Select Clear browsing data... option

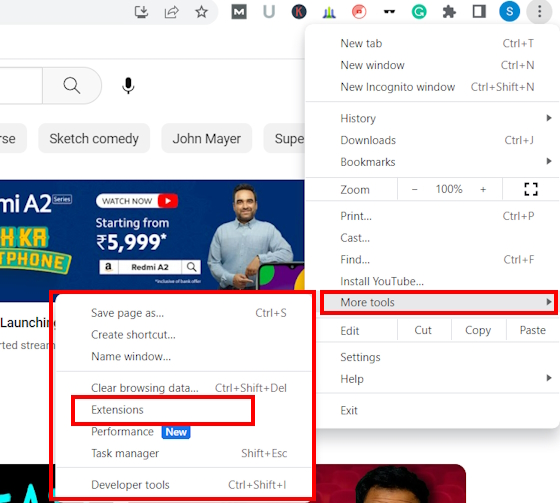pyautogui.click(x=184, y=388)
